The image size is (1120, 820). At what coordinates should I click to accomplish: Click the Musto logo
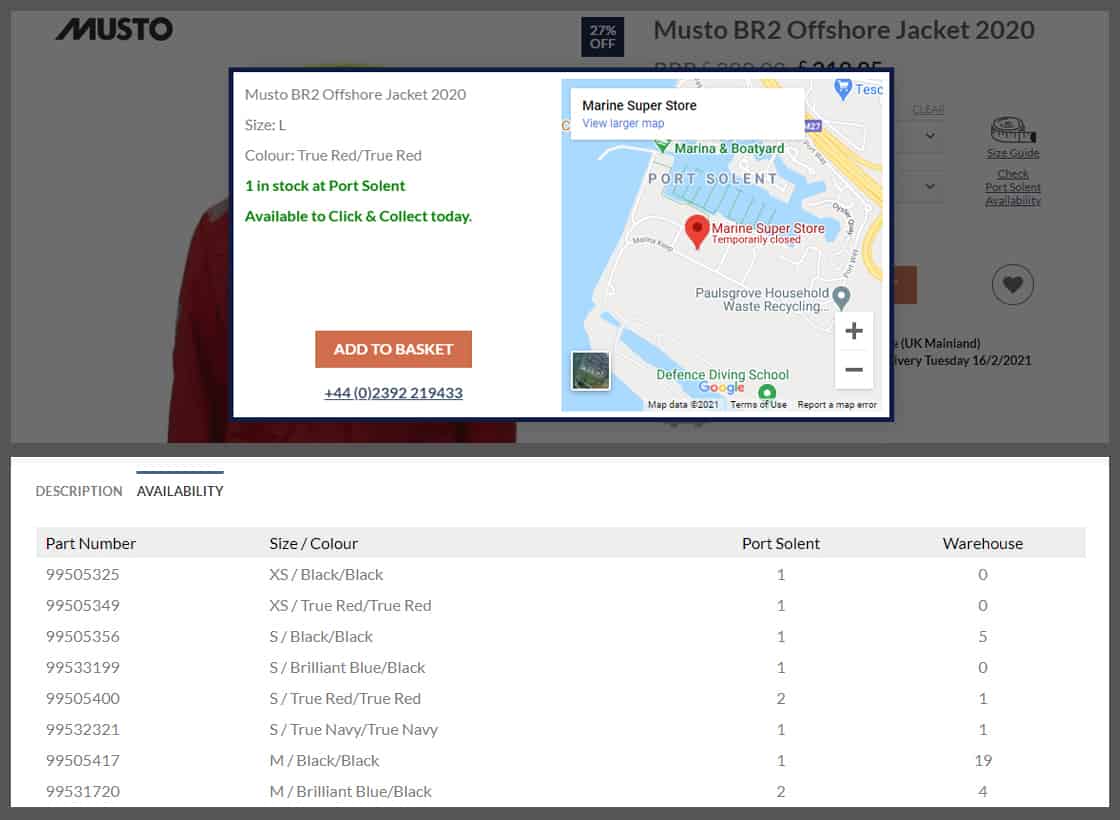[114, 29]
